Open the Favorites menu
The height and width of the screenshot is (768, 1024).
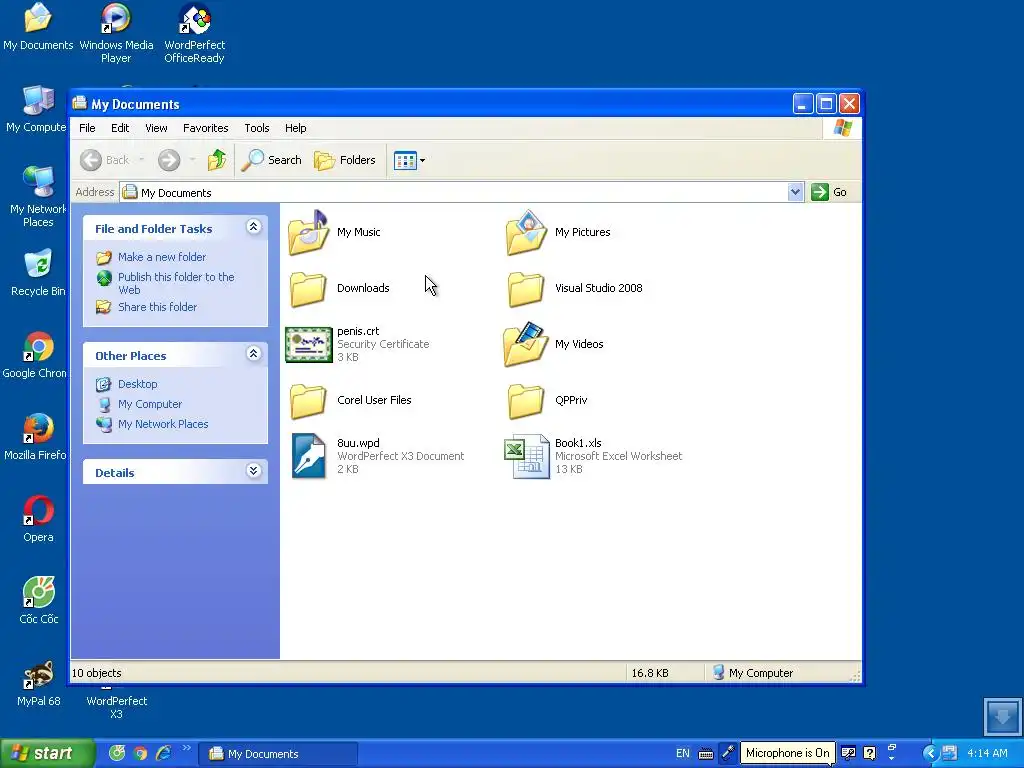point(206,128)
